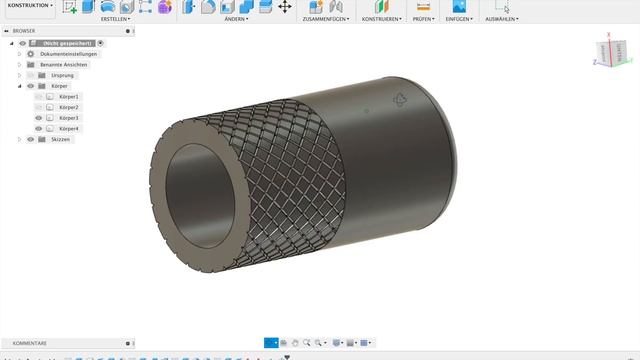Click the Dokumenteinstellungen gear icon
This screenshot has width=640, height=360.
(31, 54)
